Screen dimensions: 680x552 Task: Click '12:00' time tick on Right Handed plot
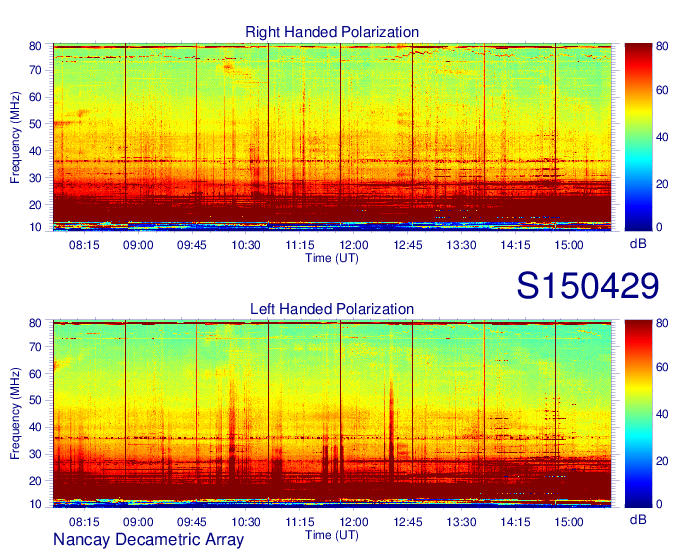pos(354,245)
